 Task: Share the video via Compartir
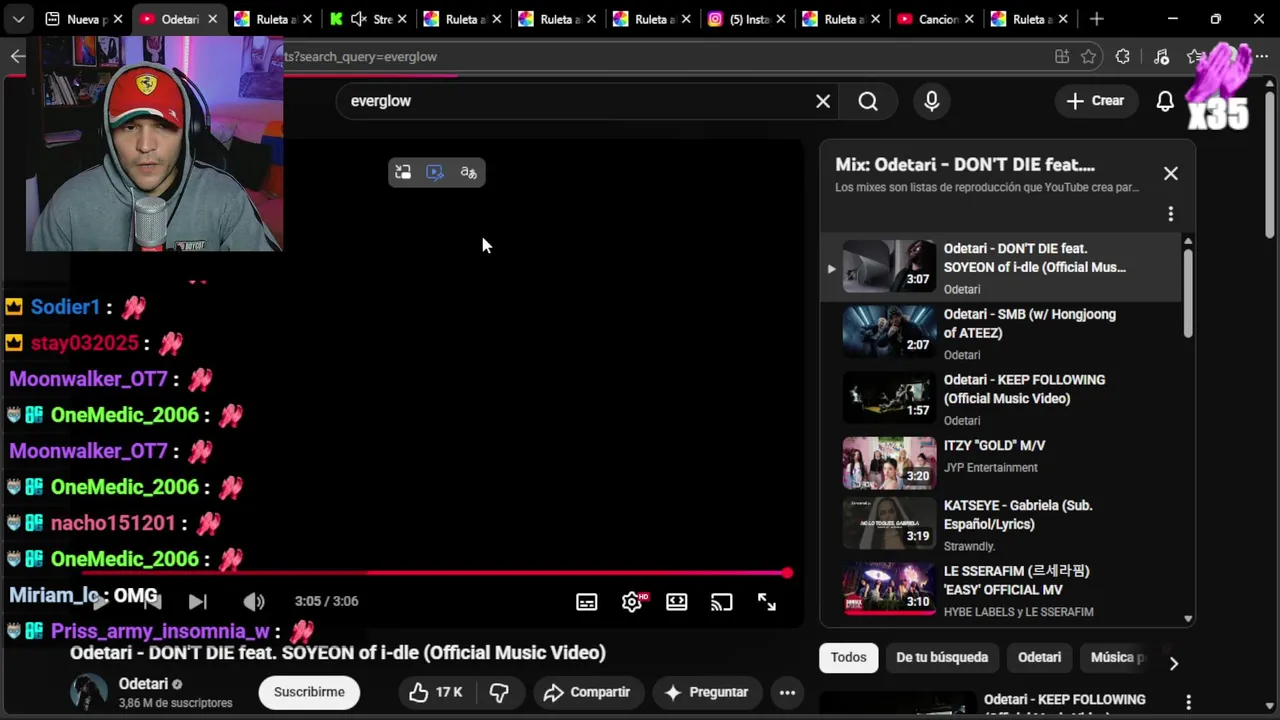click(587, 692)
